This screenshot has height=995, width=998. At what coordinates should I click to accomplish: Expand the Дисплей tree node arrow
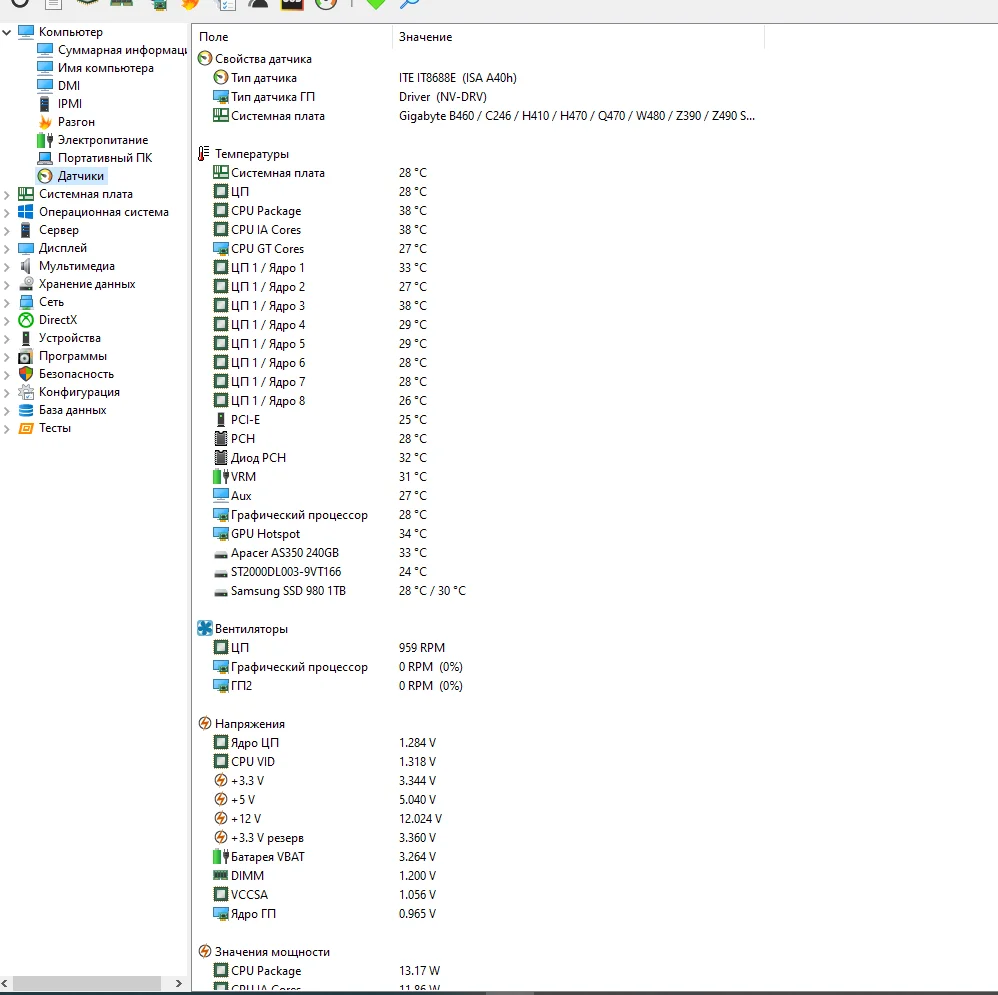point(7,248)
